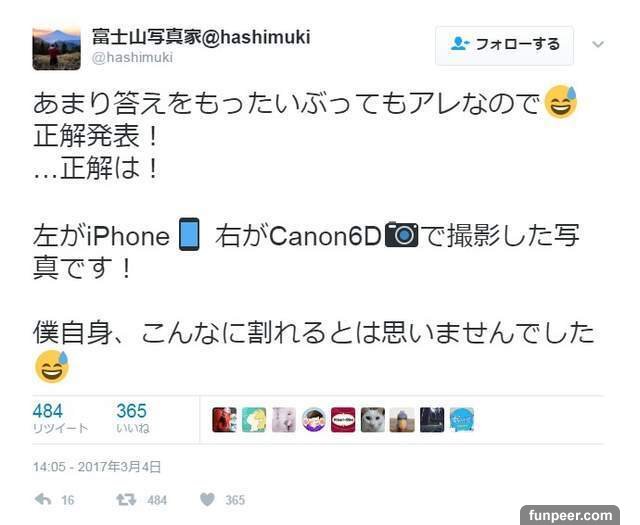
Task: Click the retweet icon below the tweet
Action: (x=126, y=500)
